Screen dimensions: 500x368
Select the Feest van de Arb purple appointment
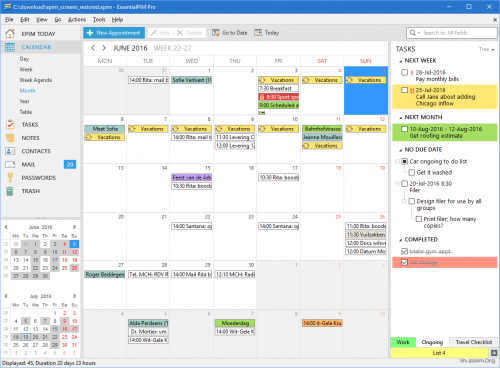pos(192,177)
